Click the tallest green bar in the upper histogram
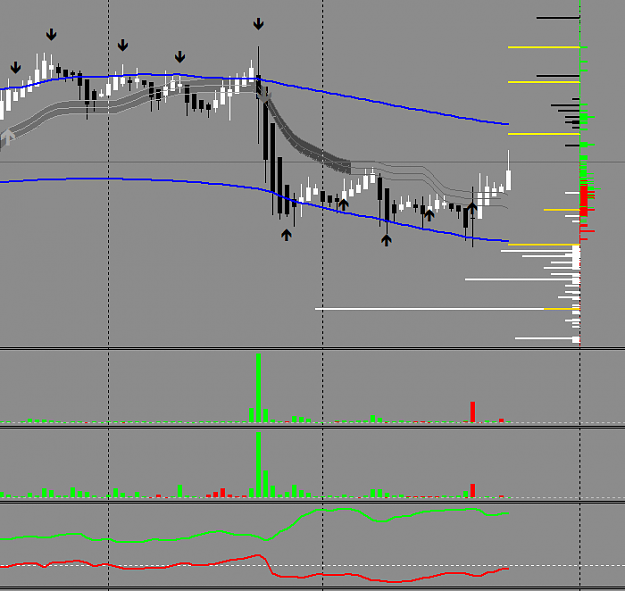 (258, 388)
